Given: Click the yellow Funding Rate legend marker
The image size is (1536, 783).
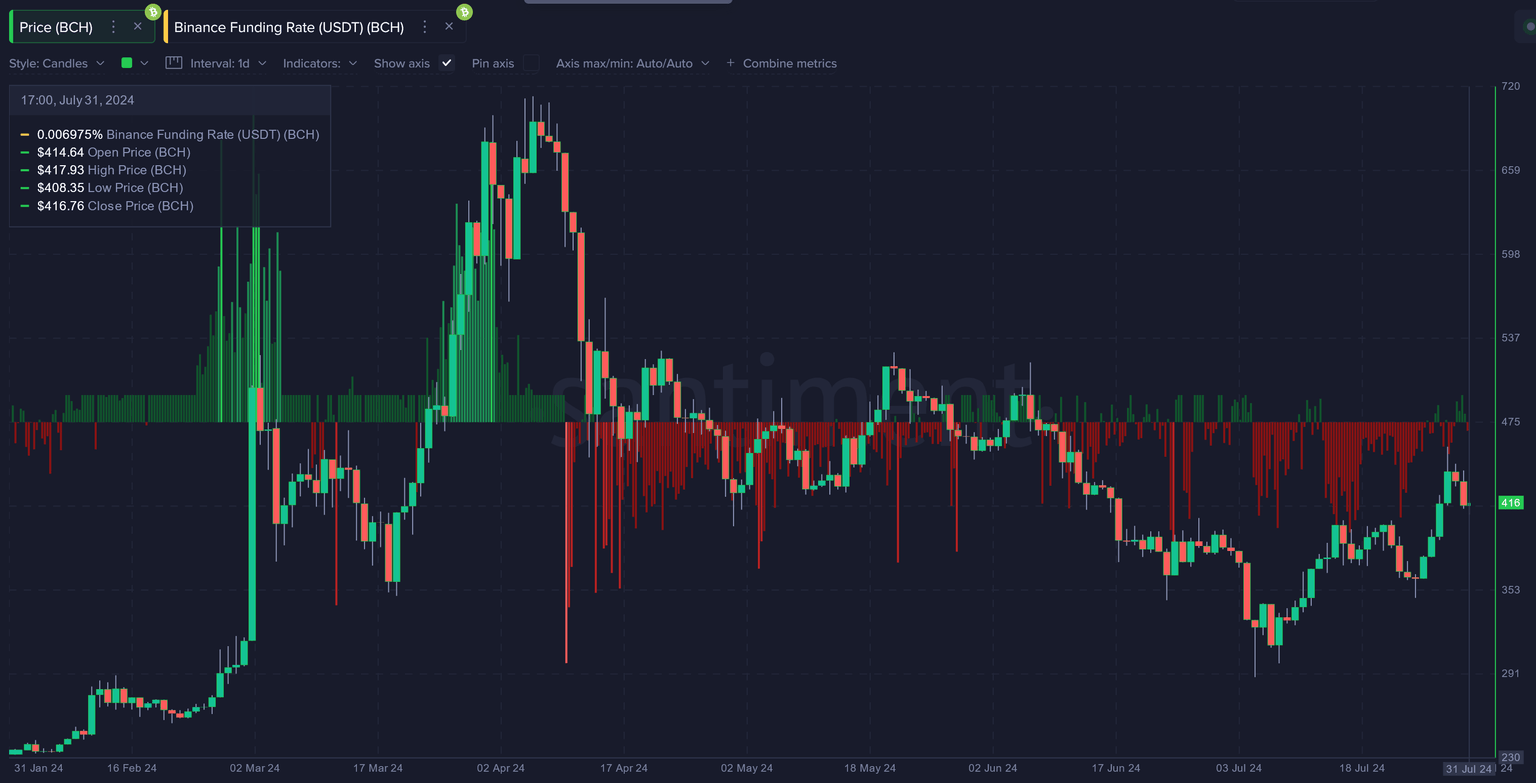Looking at the screenshot, I should pos(24,134).
